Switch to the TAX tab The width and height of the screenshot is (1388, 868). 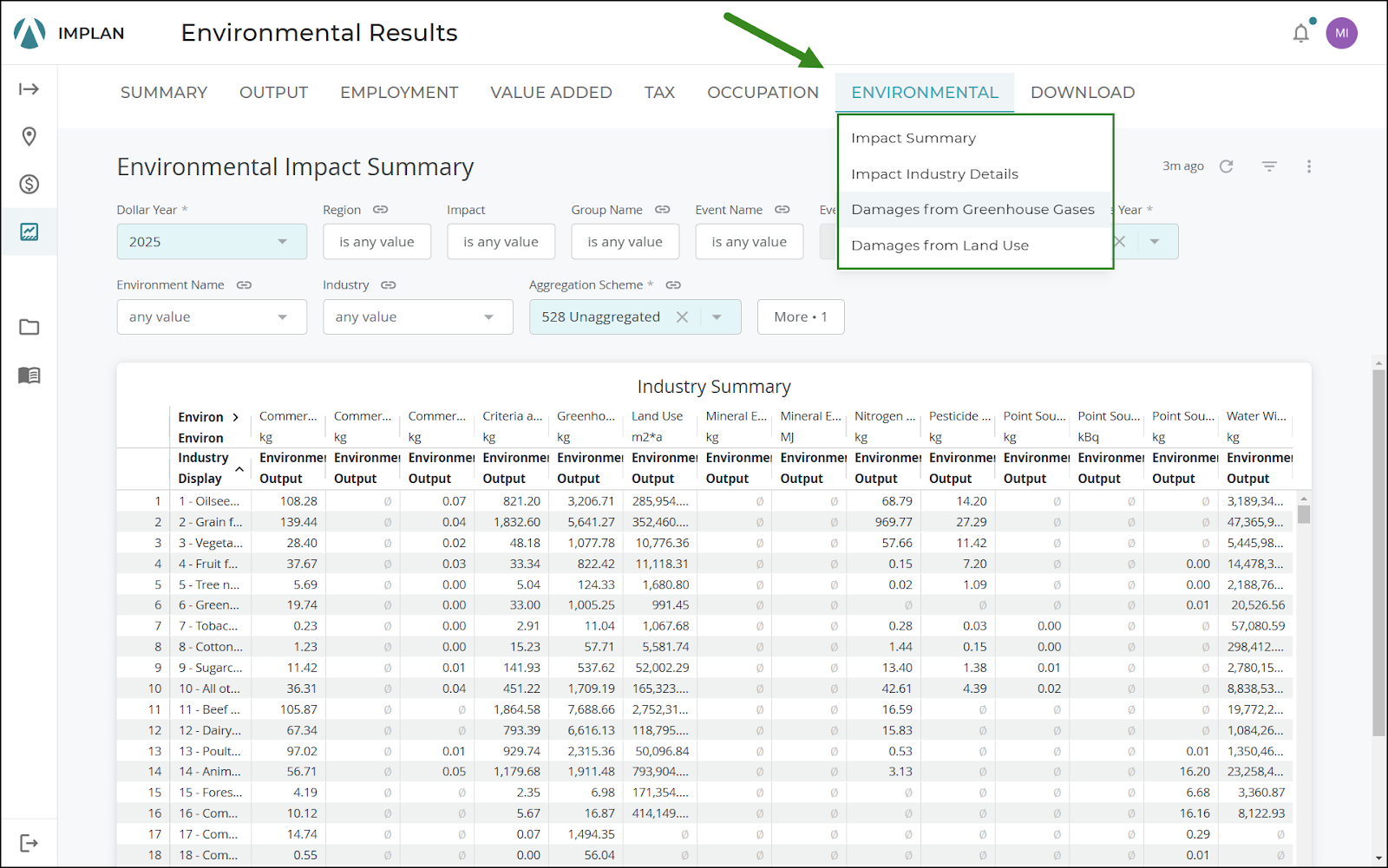(x=659, y=93)
